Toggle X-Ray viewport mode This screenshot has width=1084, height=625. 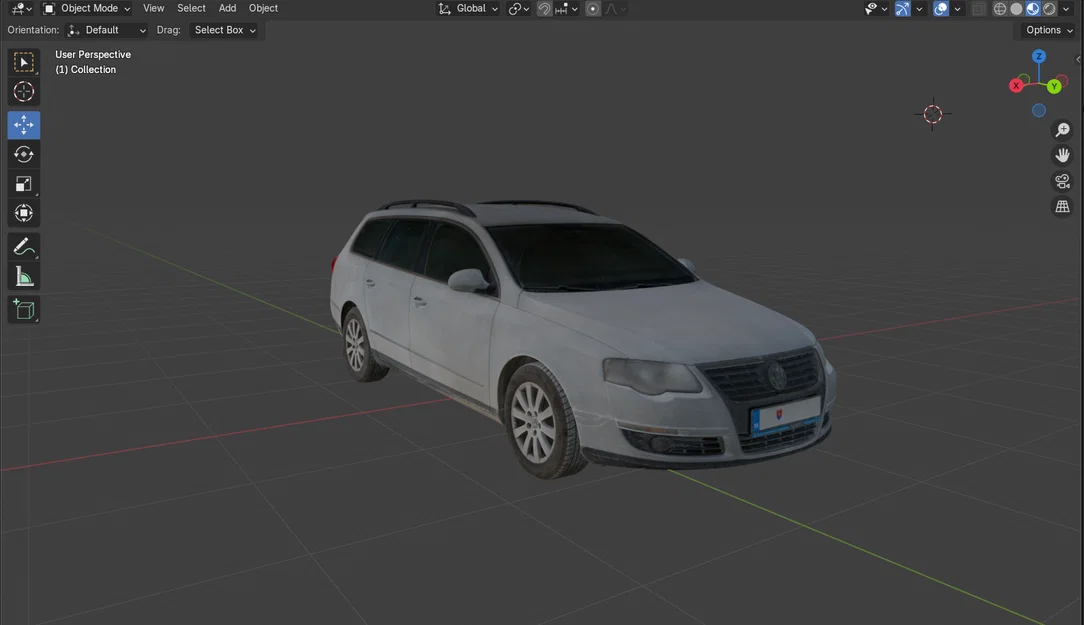(978, 8)
